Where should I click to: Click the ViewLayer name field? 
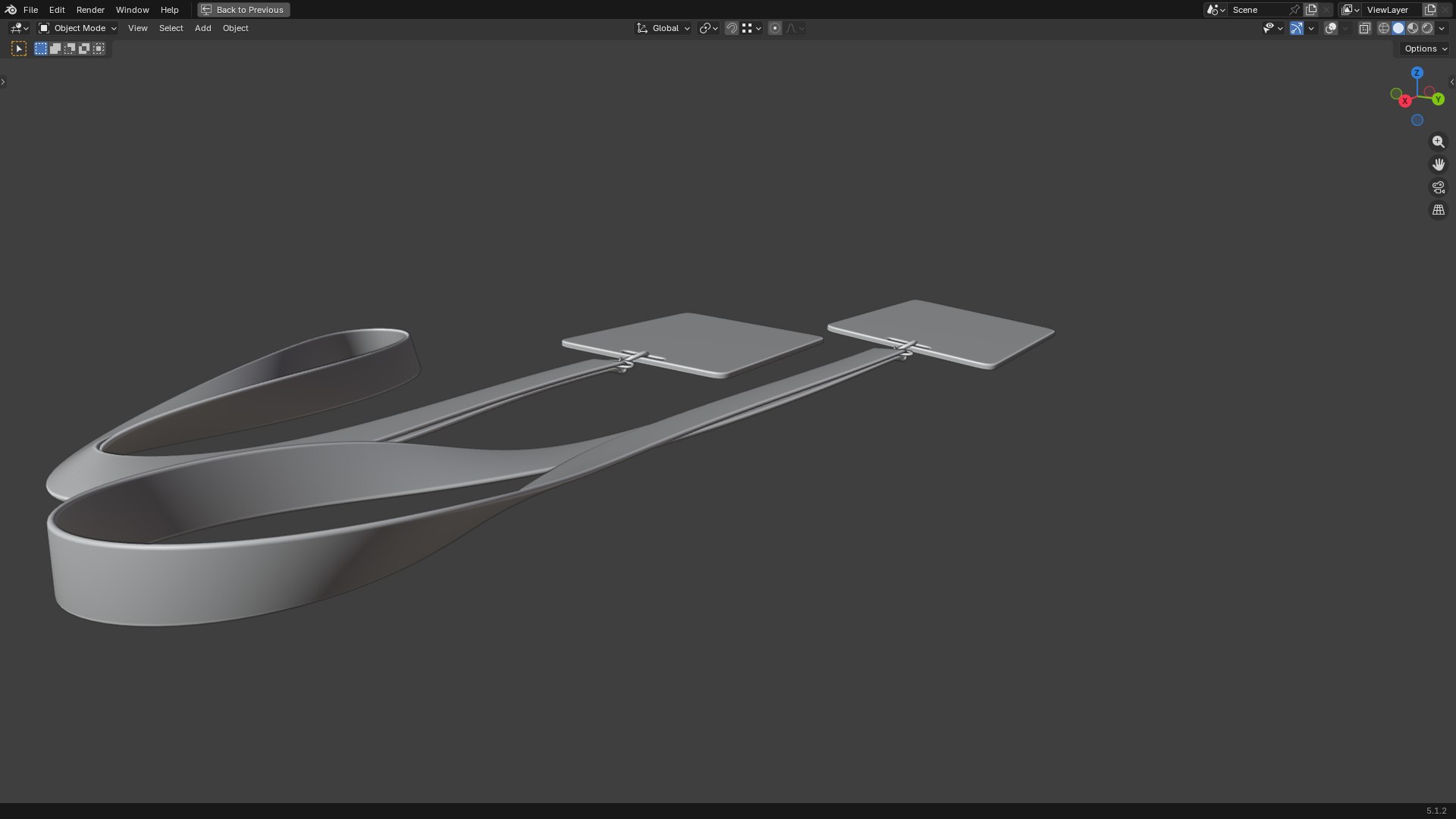pos(1392,10)
